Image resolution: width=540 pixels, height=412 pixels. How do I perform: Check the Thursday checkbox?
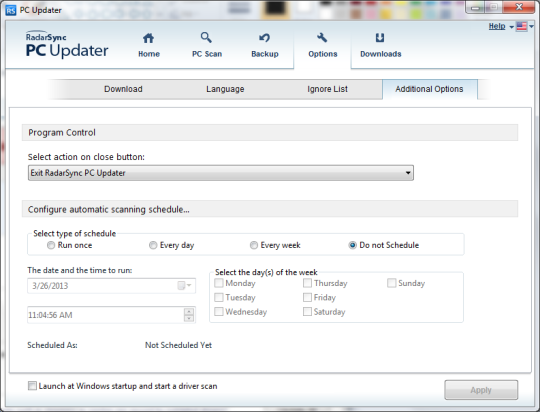307,283
